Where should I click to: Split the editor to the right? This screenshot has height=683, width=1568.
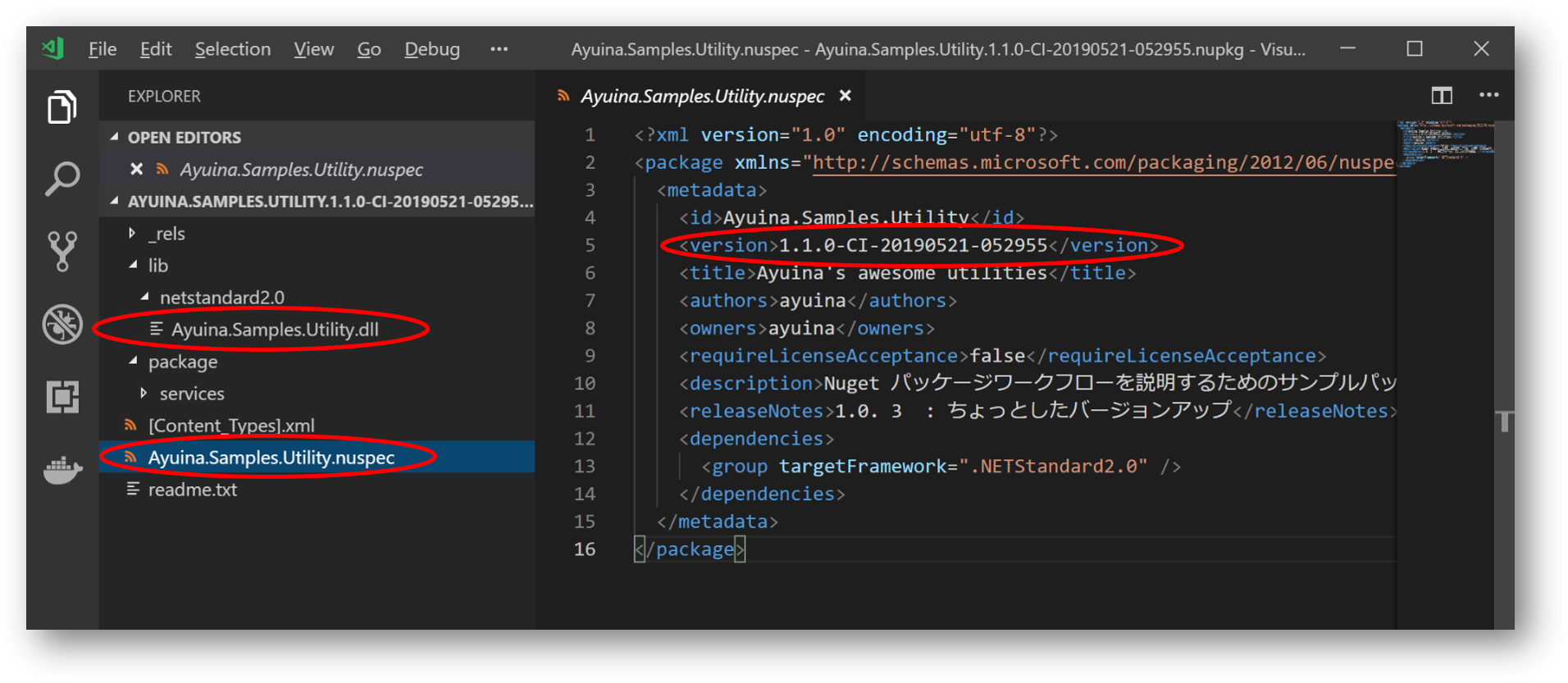click(x=1442, y=96)
